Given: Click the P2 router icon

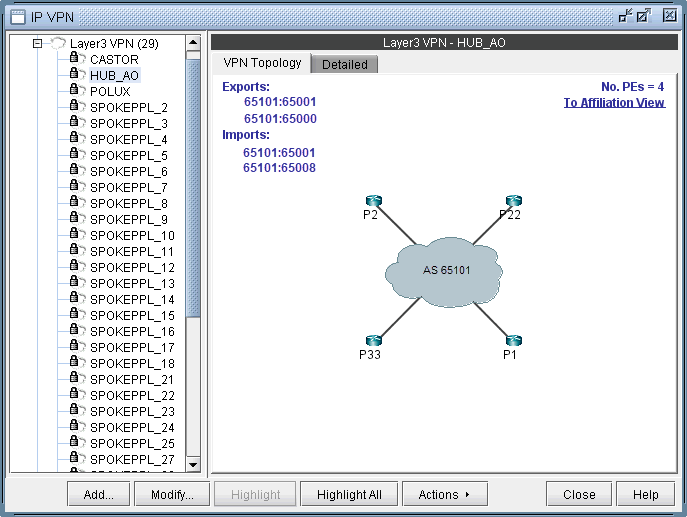Looking at the screenshot, I should [373, 201].
